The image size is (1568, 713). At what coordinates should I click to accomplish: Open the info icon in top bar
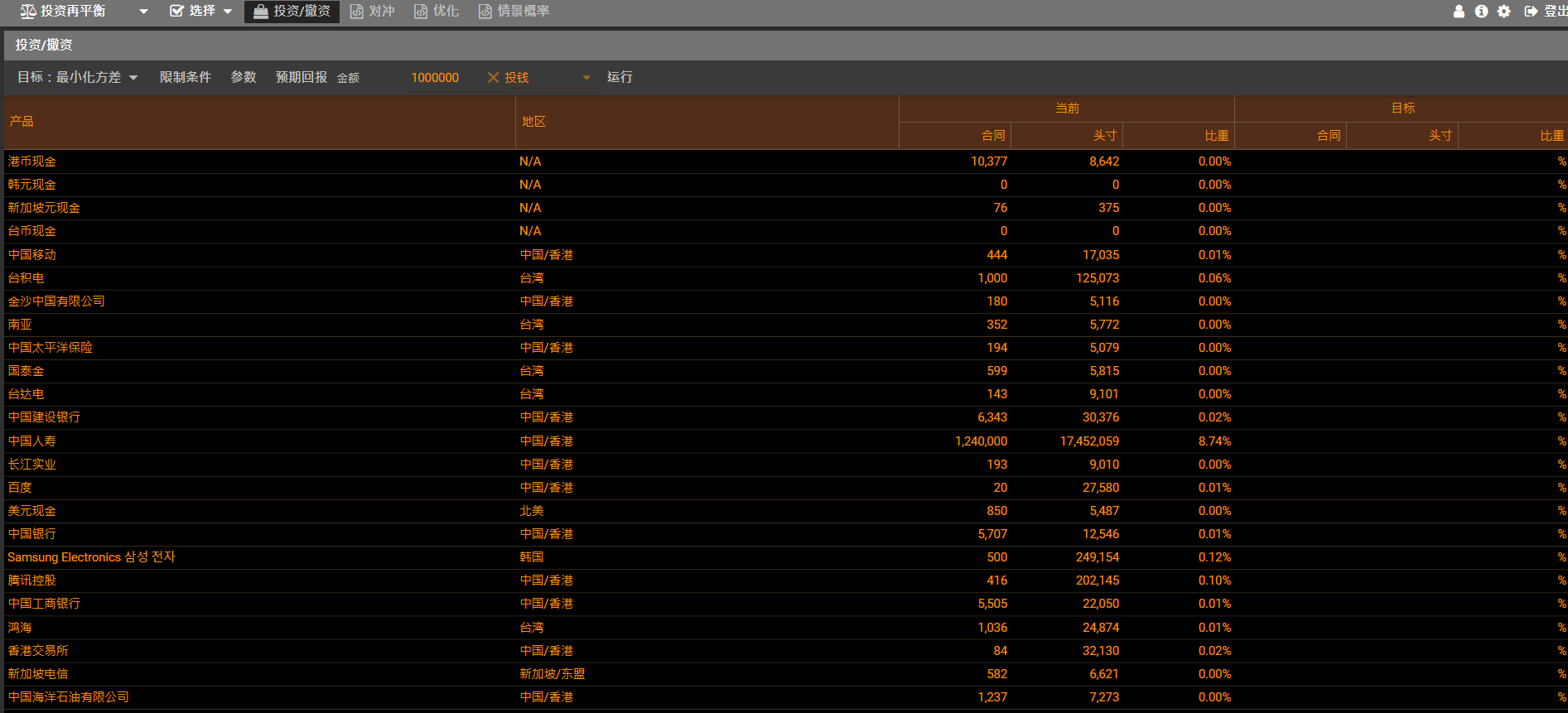coord(1481,12)
